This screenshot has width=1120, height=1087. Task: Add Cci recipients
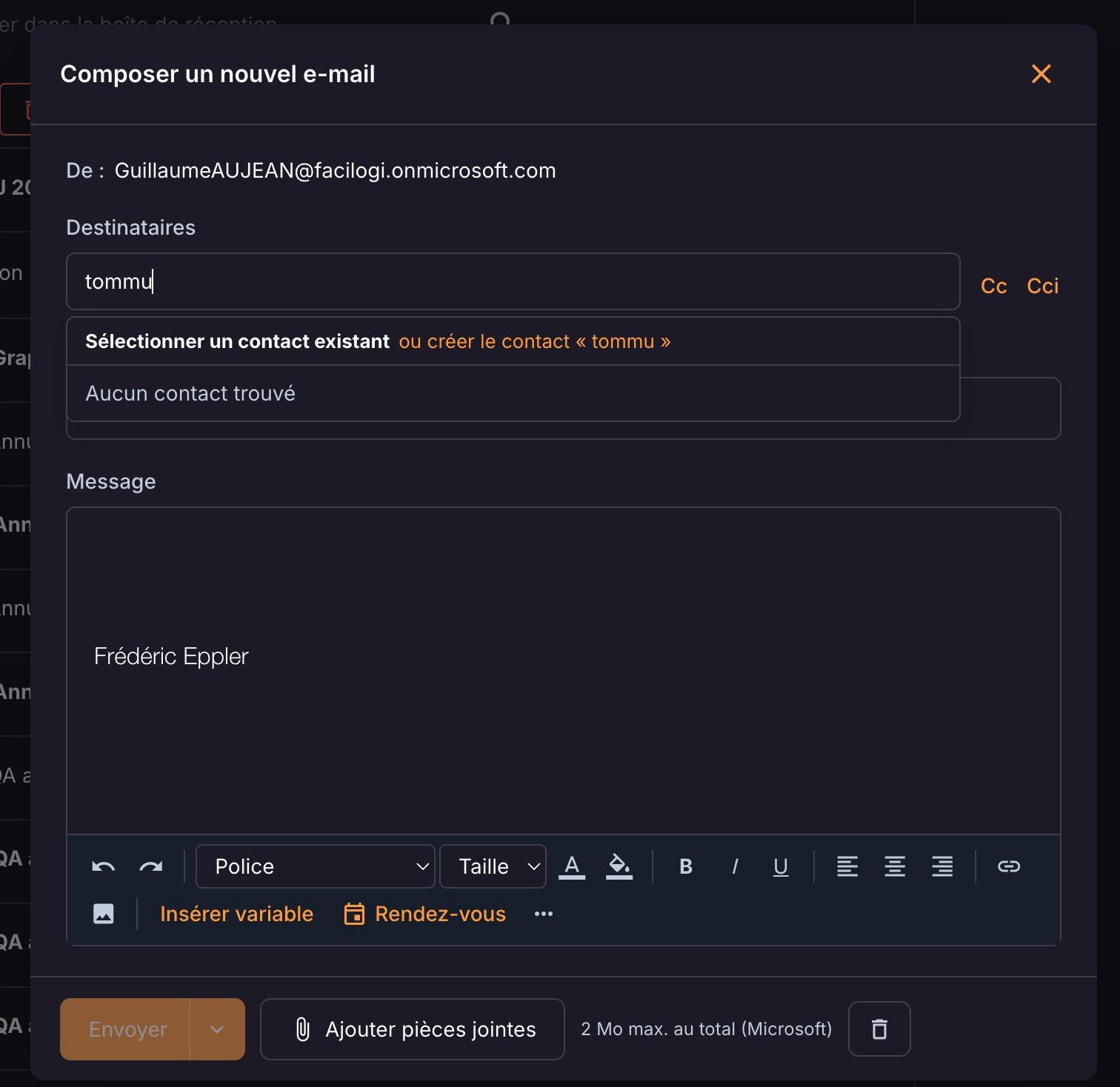click(x=1043, y=286)
